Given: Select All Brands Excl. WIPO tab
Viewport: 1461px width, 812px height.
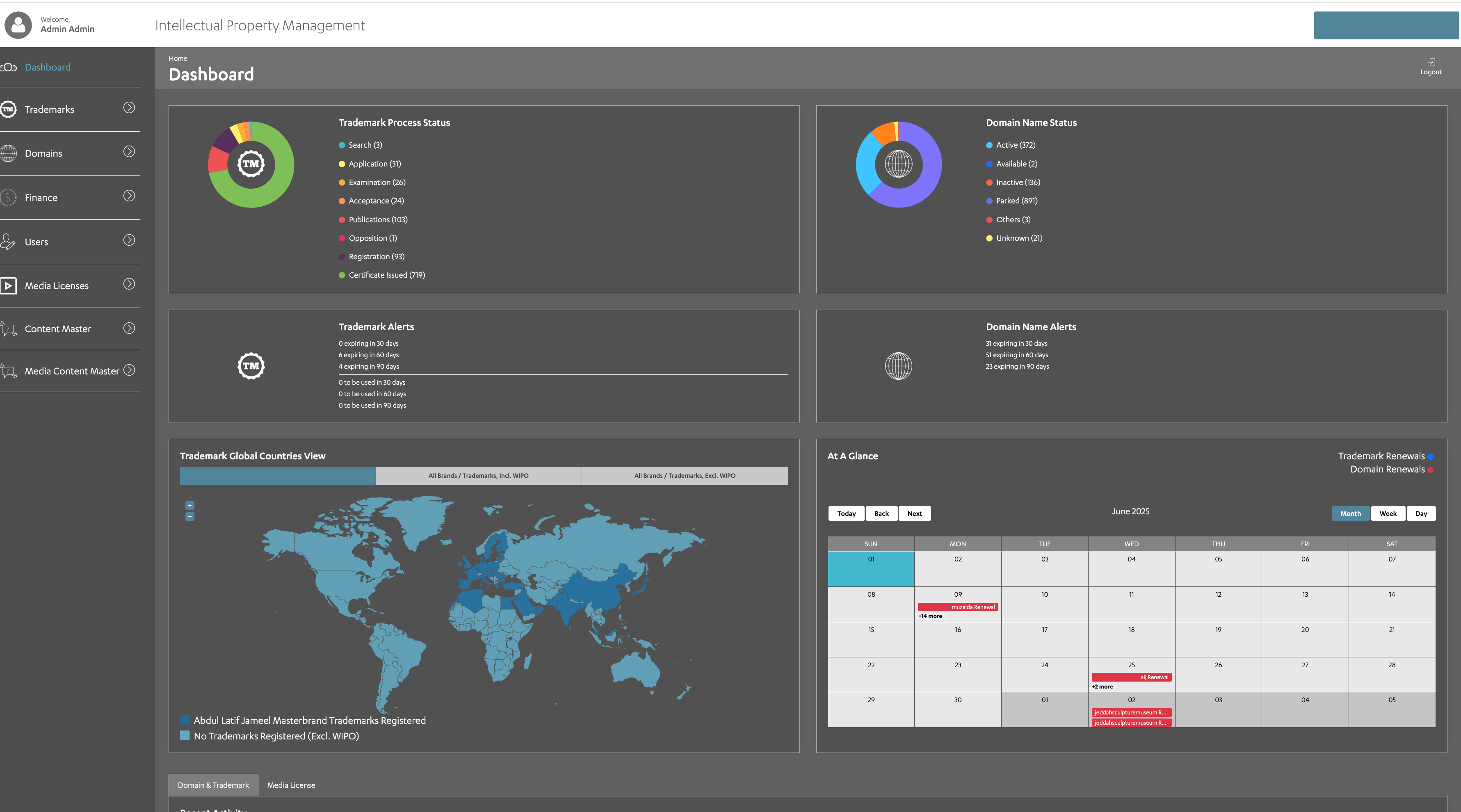Looking at the screenshot, I should pos(685,476).
